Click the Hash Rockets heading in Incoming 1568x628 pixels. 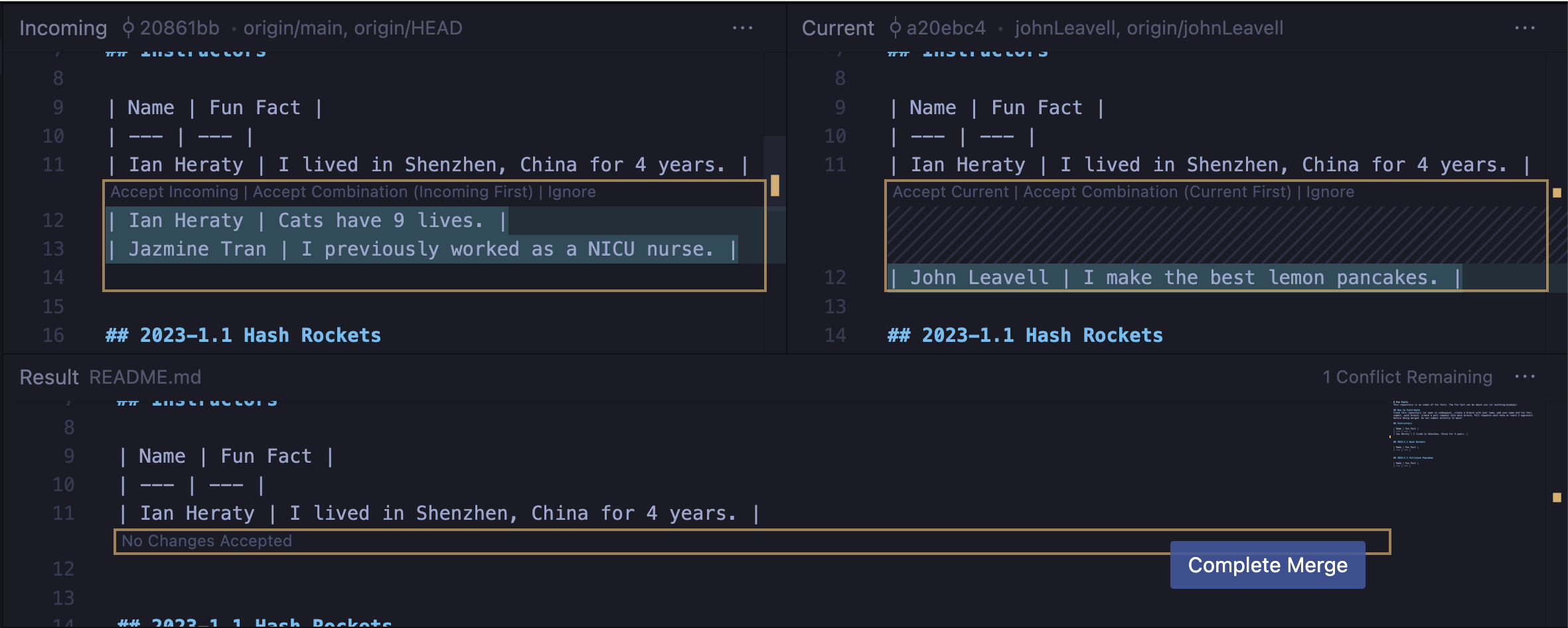[x=243, y=335]
